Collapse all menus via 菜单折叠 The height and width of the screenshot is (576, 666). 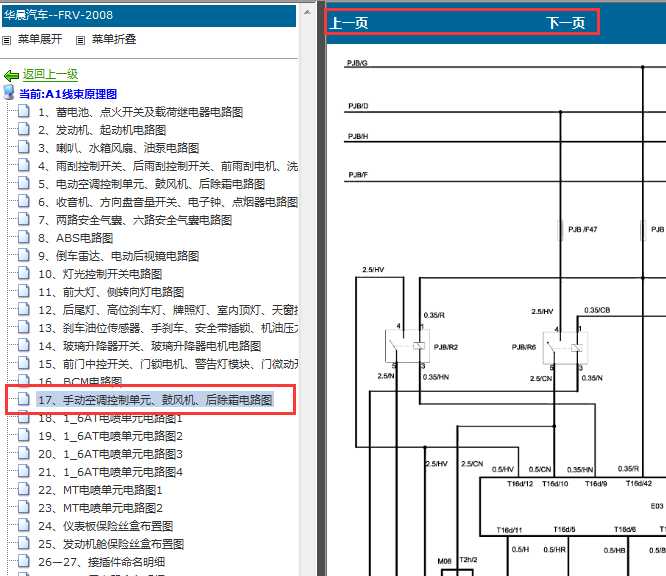click(114, 40)
